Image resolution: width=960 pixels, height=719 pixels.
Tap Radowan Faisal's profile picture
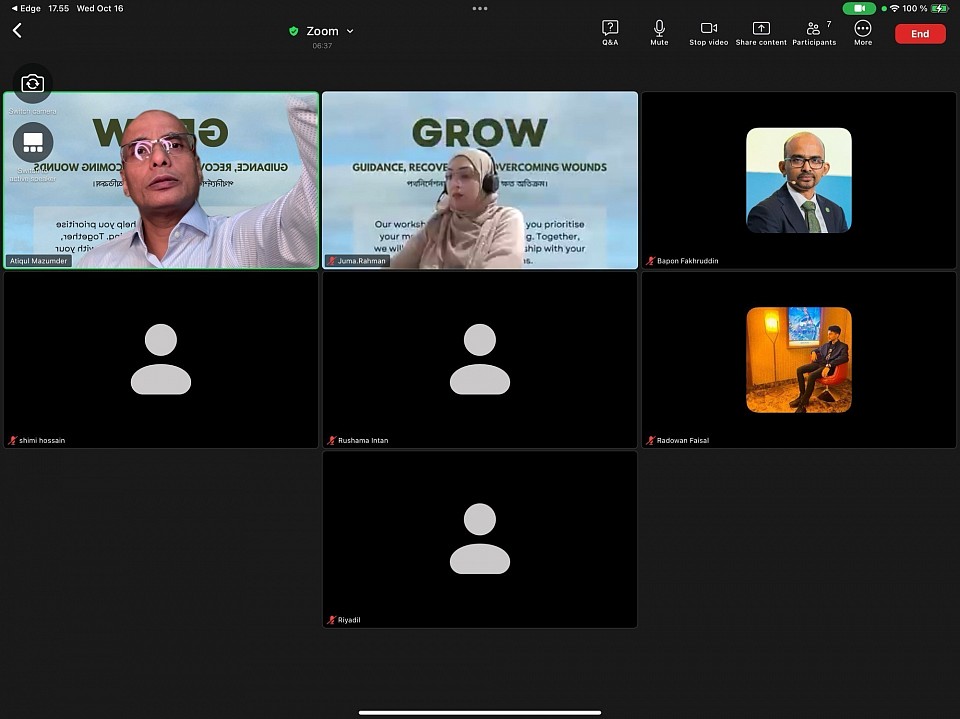pos(798,359)
